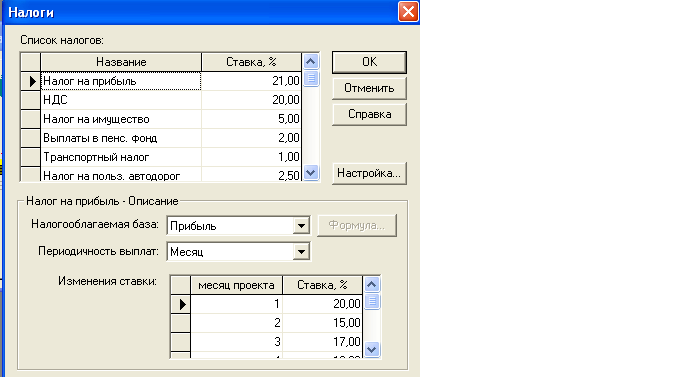Screen dimensions: 683x384
Task: Click row selector of month 1
Action: 180,304
